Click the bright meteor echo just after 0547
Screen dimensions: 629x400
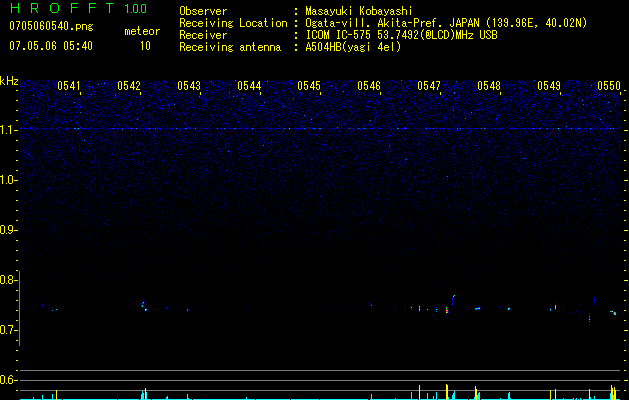click(447, 310)
